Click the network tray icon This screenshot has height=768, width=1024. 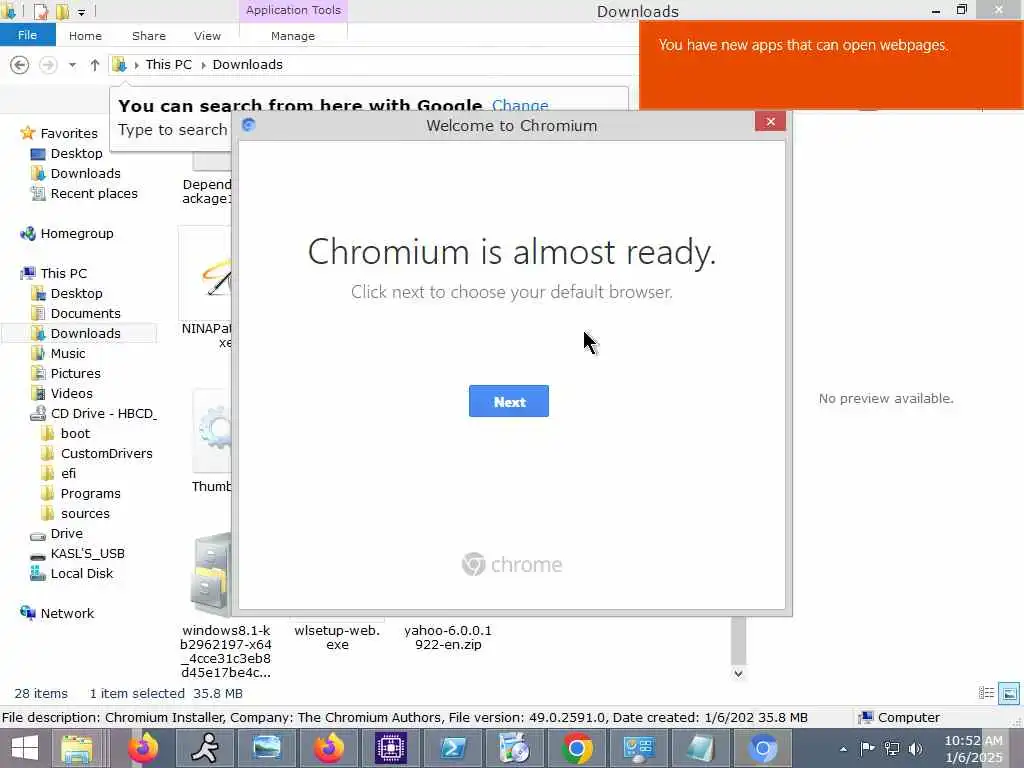891,748
